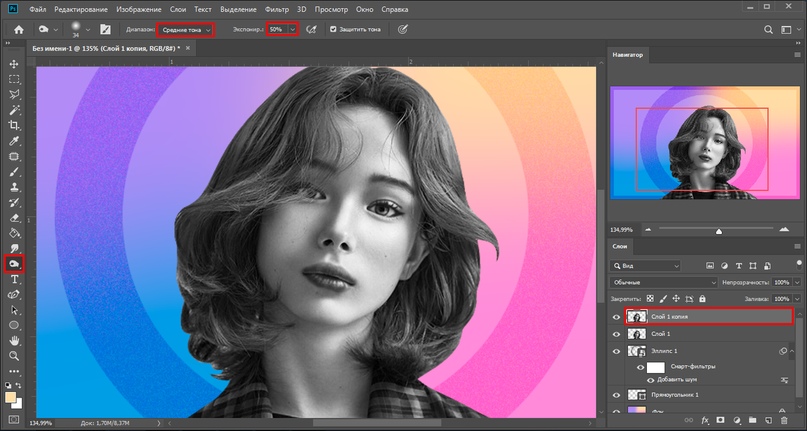Enable airbrush-style build-up icon

pyautogui.click(x=311, y=29)
